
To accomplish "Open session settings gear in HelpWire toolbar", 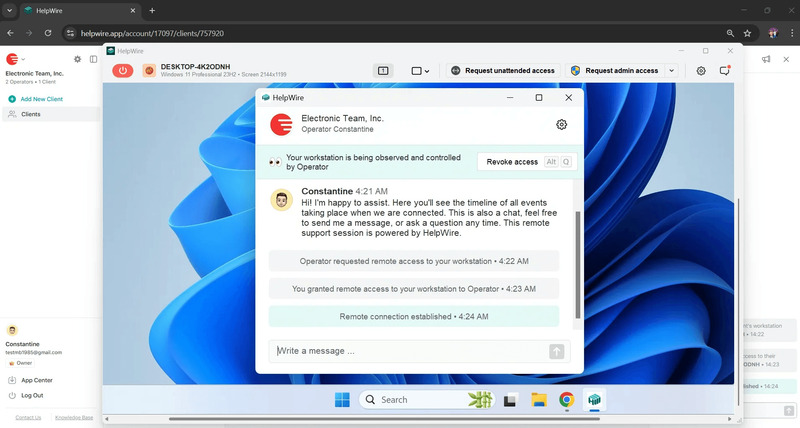I will tap(701, 71).
